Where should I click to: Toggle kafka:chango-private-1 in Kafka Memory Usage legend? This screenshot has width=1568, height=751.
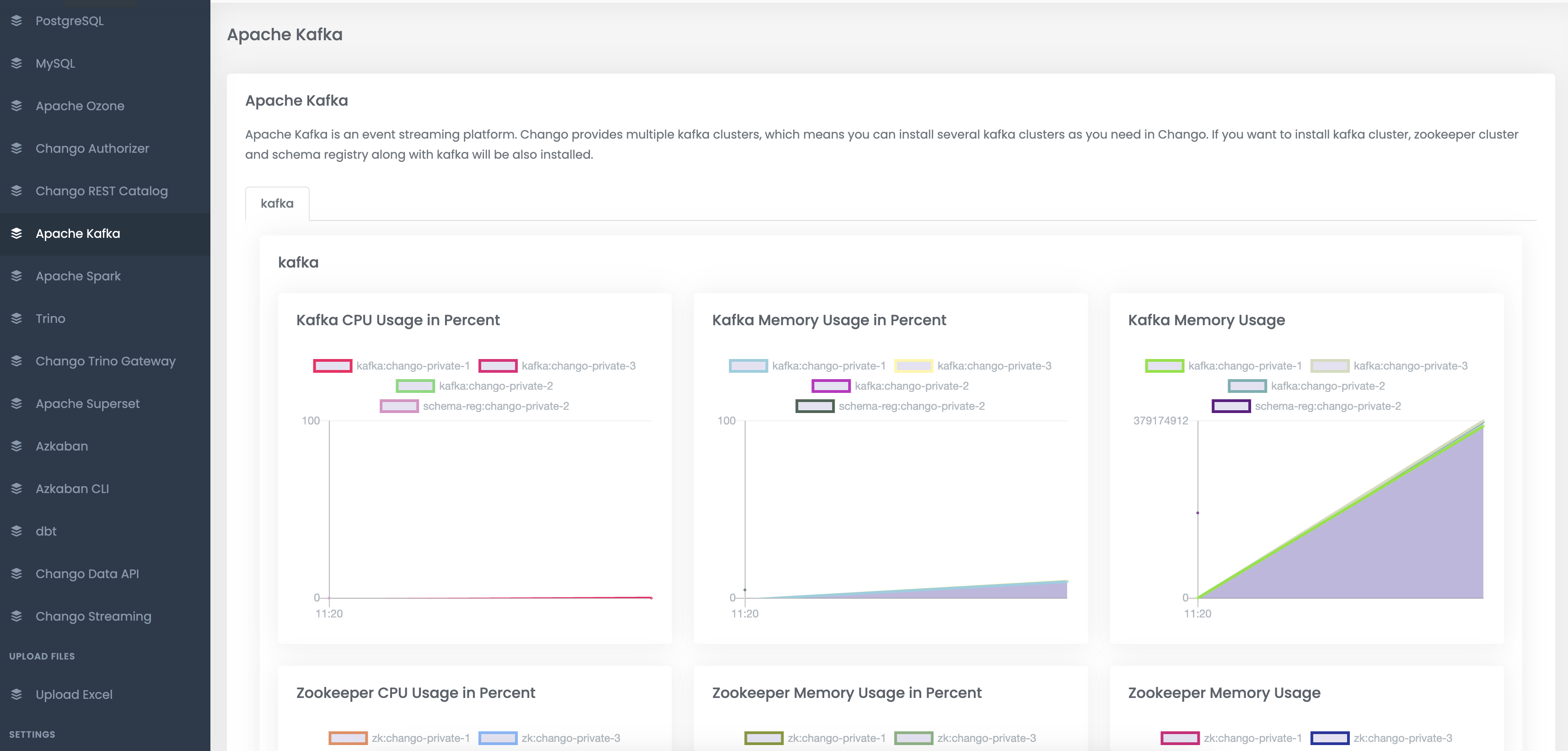coord(1224,366)
